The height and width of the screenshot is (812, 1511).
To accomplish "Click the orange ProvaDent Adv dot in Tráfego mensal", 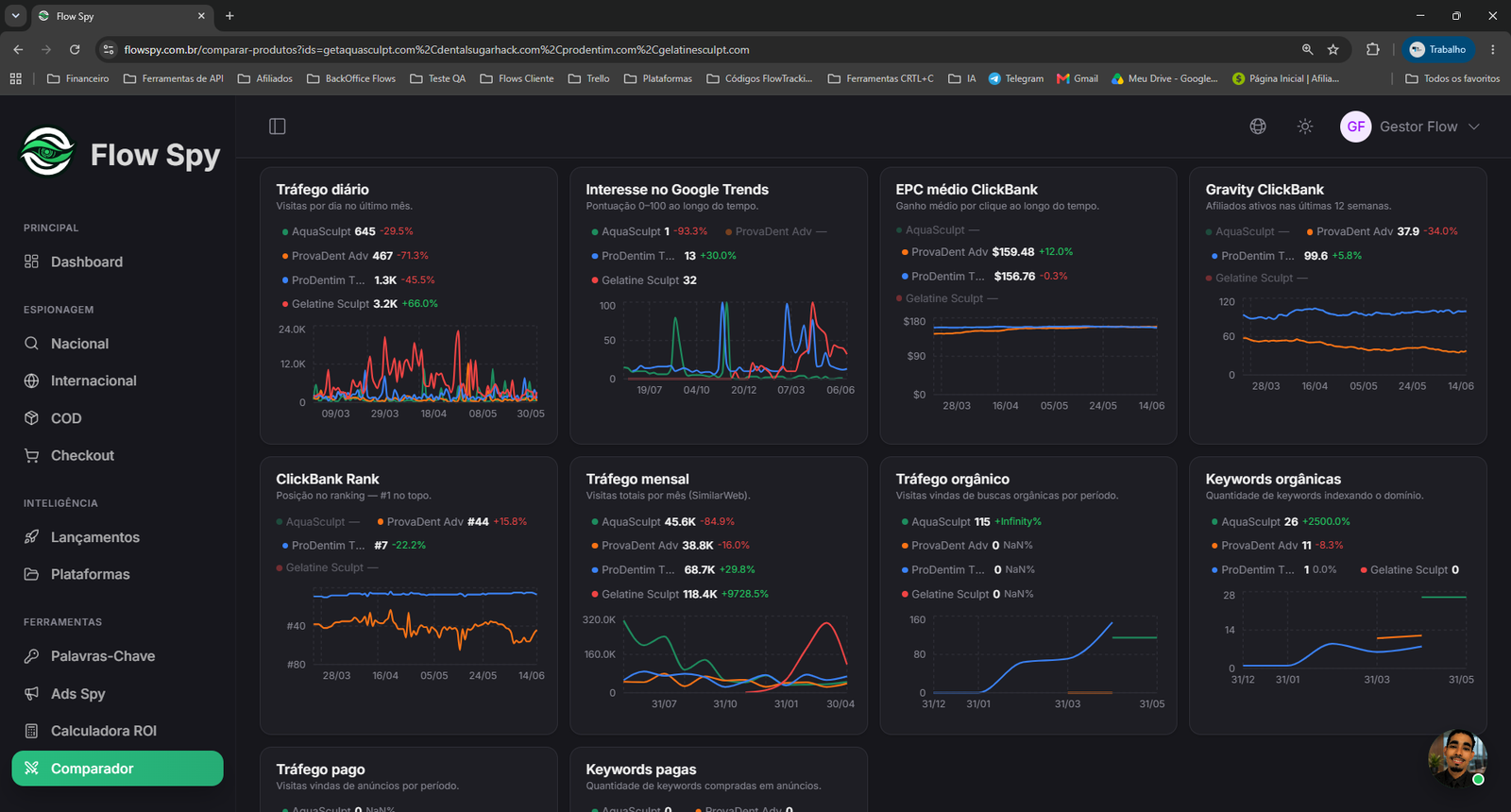I will (x=595, y=546).
